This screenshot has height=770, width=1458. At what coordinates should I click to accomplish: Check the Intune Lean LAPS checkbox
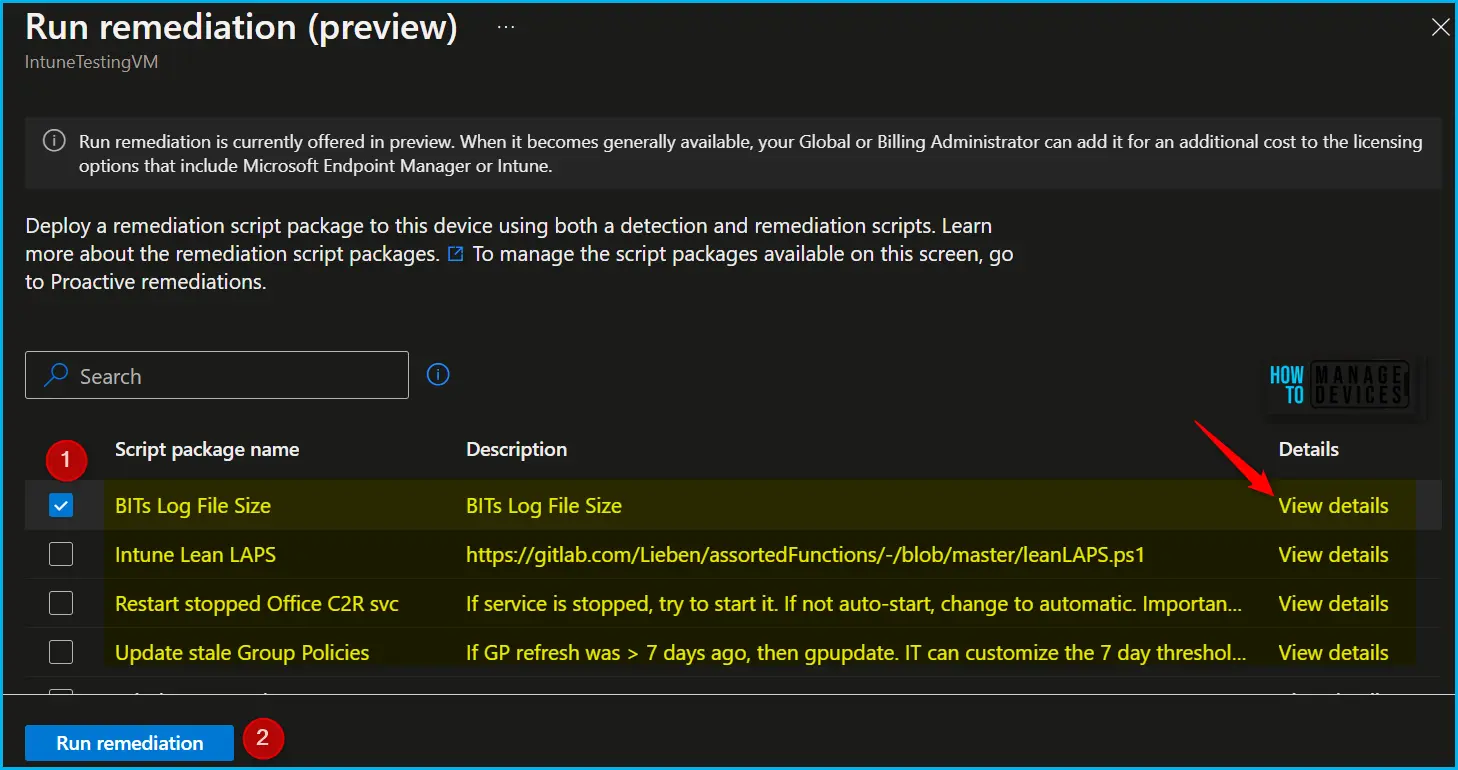(61, 555)
